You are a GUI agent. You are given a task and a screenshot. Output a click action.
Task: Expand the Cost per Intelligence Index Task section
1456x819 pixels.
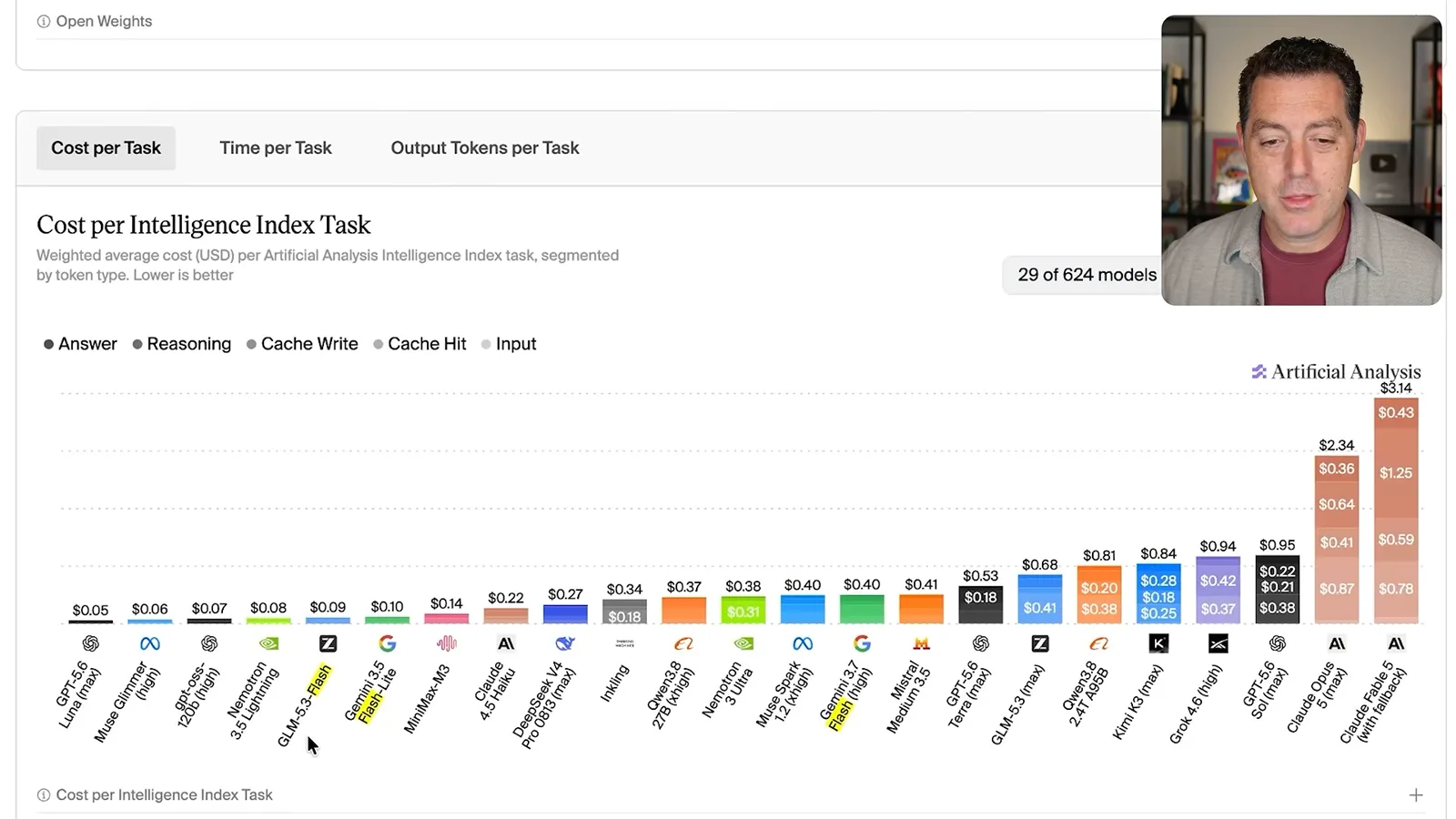pyautogui.click(x=1416, y=795)
